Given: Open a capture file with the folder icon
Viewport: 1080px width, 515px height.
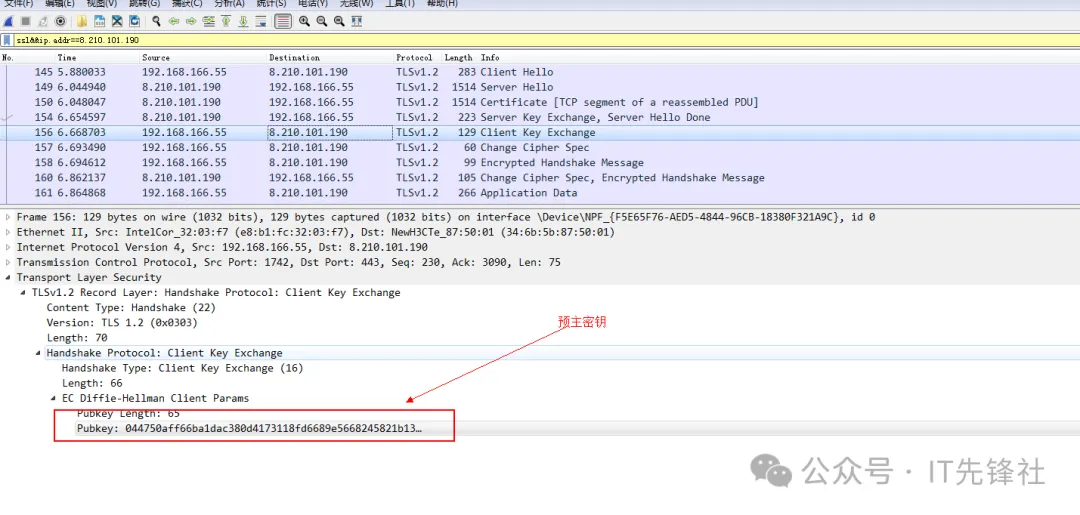Looking at the screenshot, I should click(x=81, y=21).
